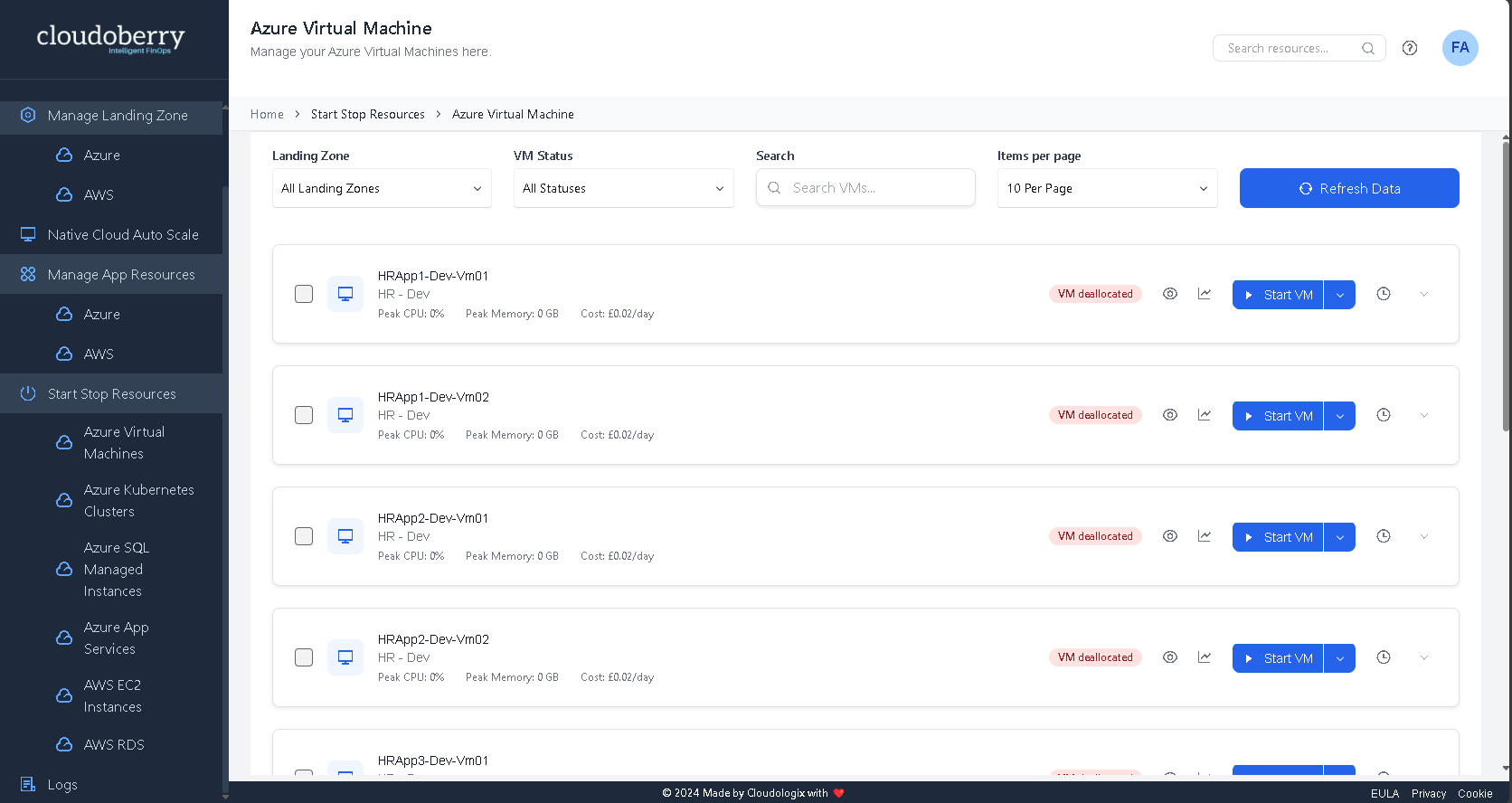Select checkbox for HRApp1-Dev-Vm02

coord(304,415)
